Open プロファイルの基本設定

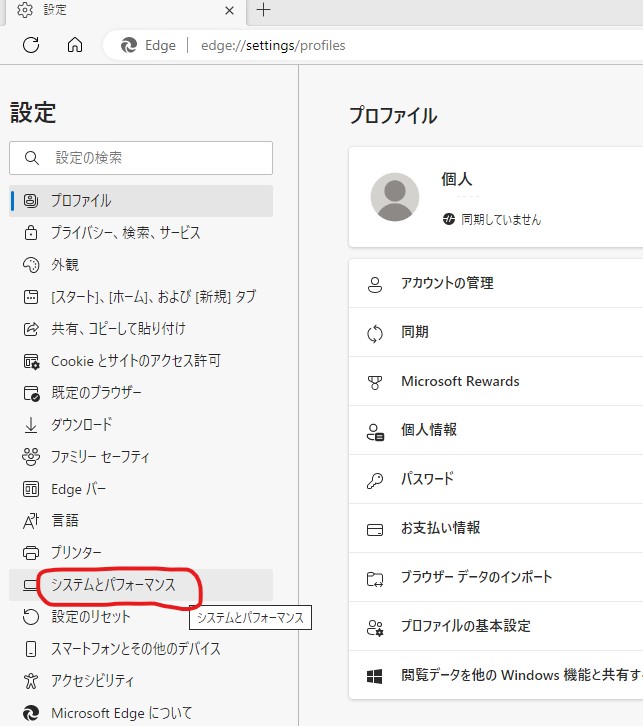(496, 626)
